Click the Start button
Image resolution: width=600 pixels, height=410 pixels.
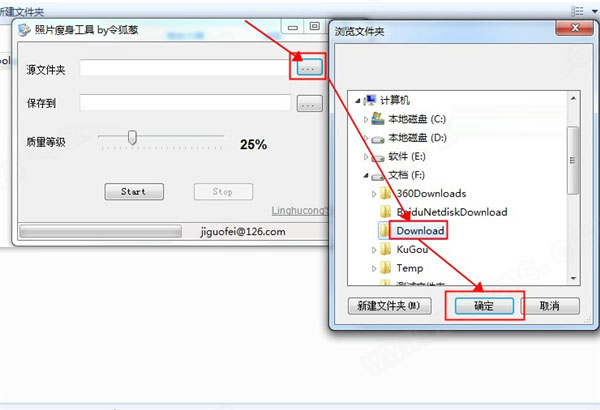(x=134, y=191)
